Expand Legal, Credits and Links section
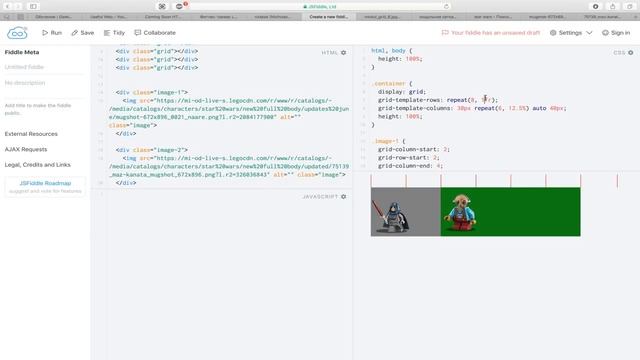This screenshot has width=640, height=360. pos(38,165)
